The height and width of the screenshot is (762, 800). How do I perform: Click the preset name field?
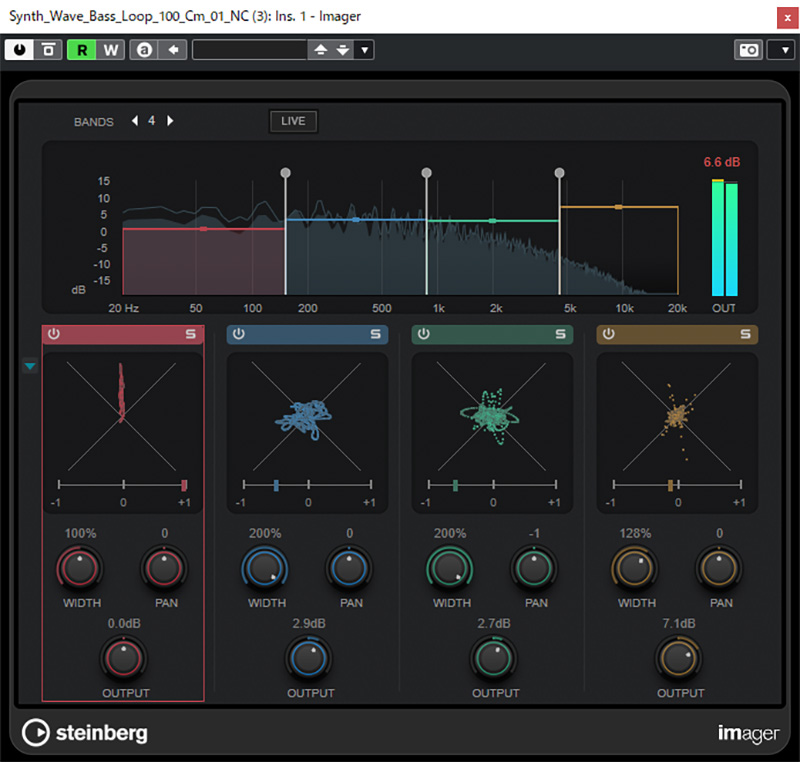point(249,50)
